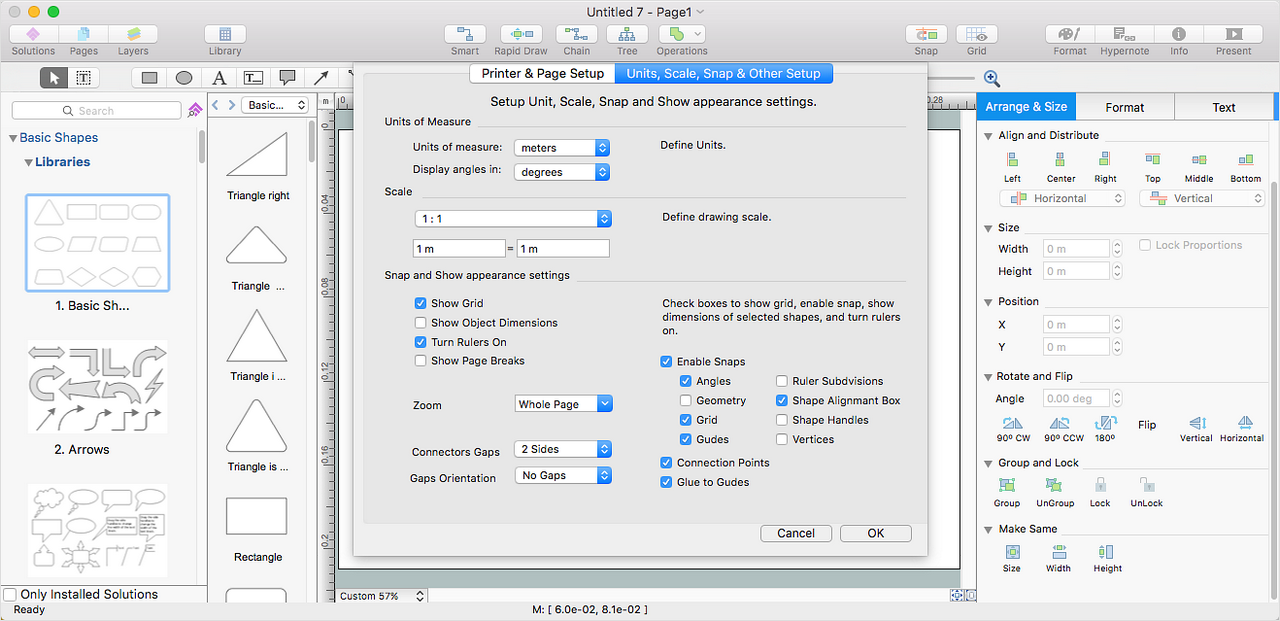Viewport: 1280px width, 621px height.
Task: Open Custom 57% zoom selector
Action: point(382,595)
